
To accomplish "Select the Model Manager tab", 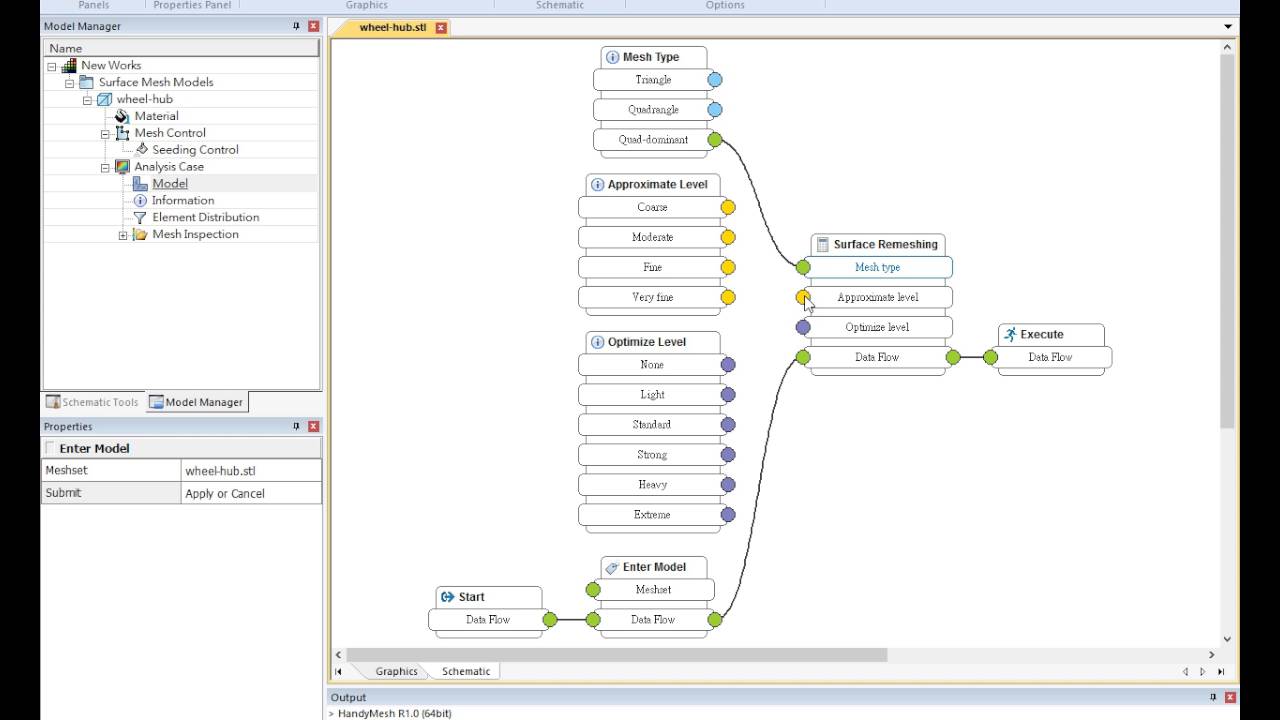I will pyautogui.click(x=196, y=402).
